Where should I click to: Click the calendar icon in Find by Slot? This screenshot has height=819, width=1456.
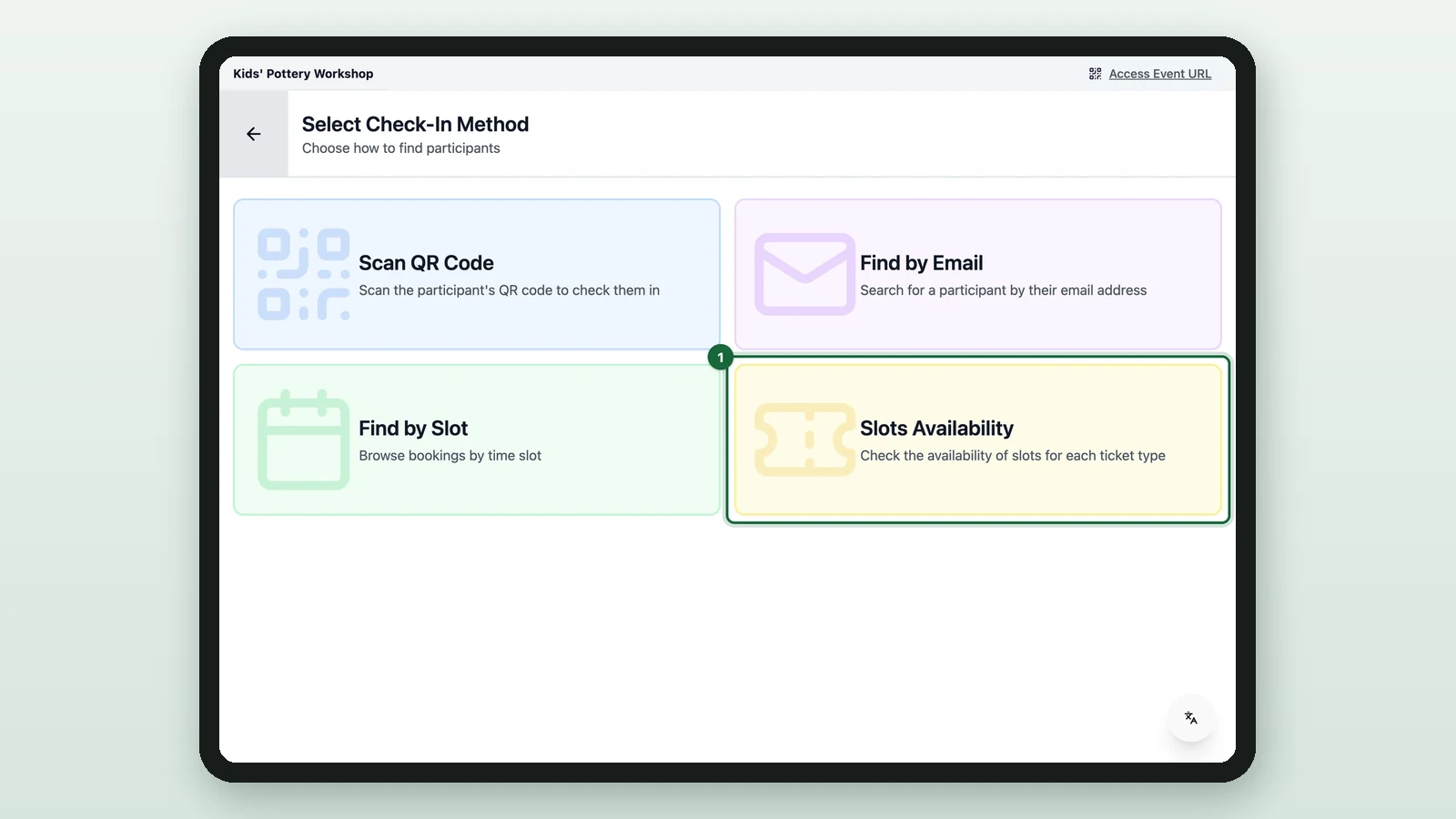tap(303, 440)
